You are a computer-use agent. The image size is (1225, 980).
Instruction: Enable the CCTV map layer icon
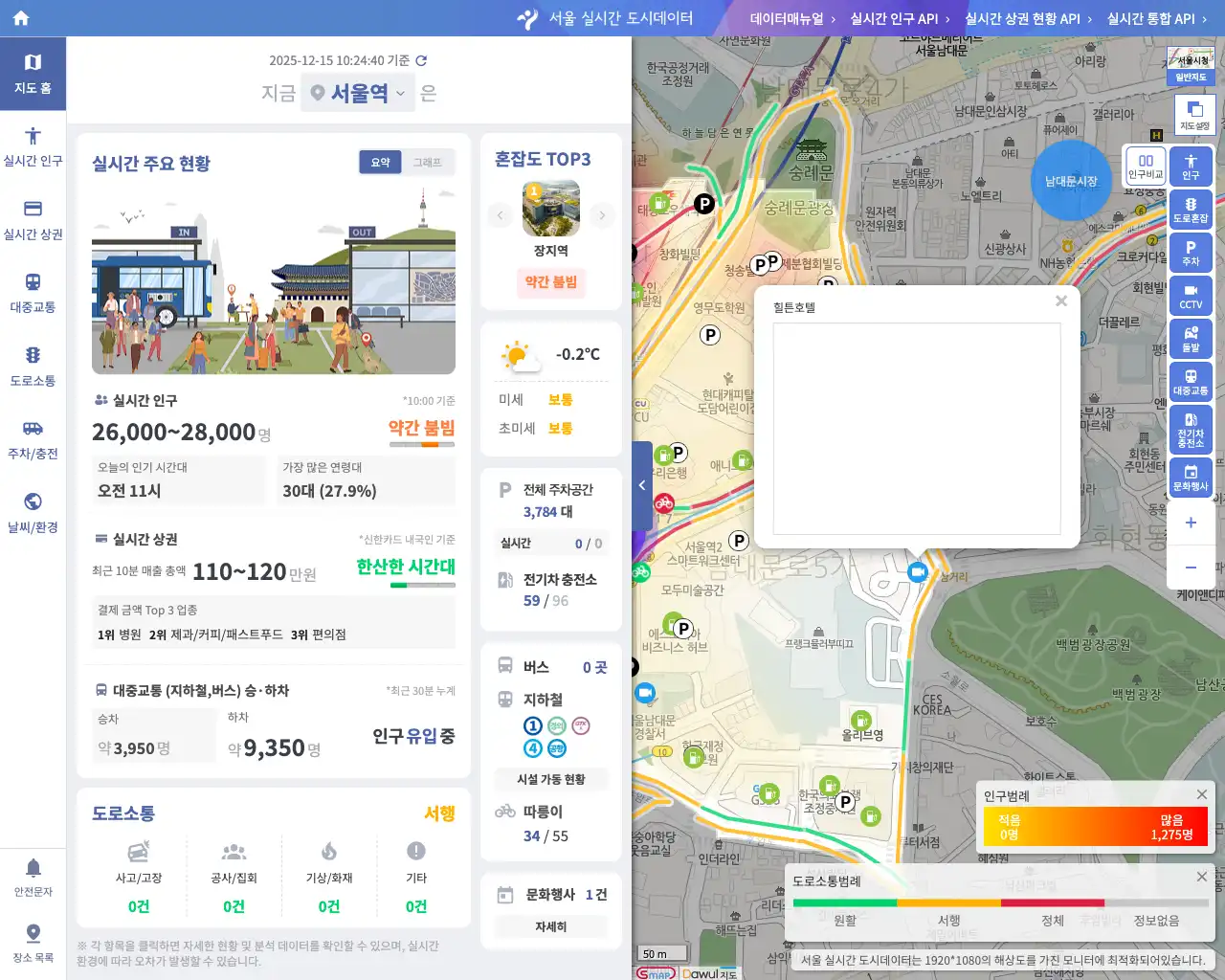(1191, 295)
